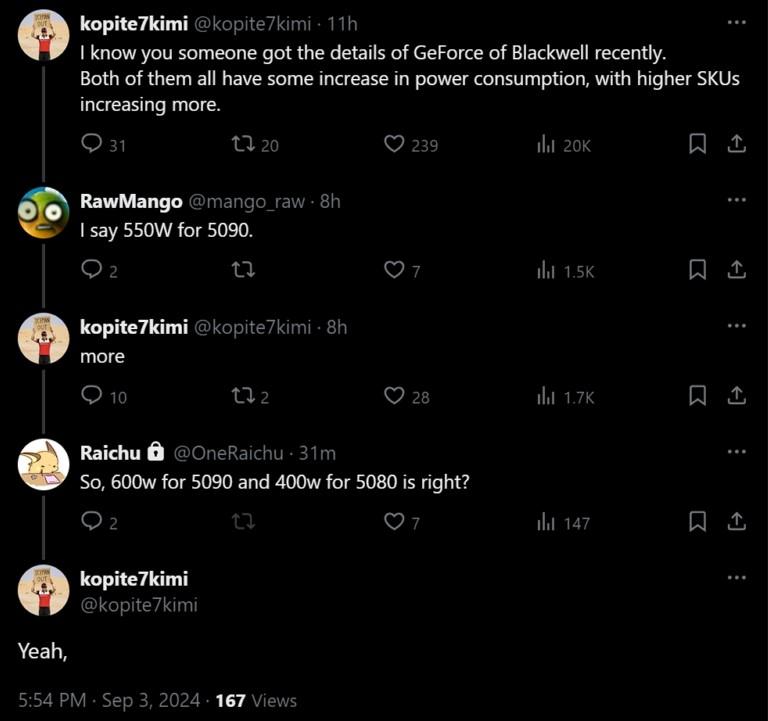This screenshot has height=721, width=768.
Task: Reply to Raichu's 5090 and 5080 tweet
Action: click(92, 522)
